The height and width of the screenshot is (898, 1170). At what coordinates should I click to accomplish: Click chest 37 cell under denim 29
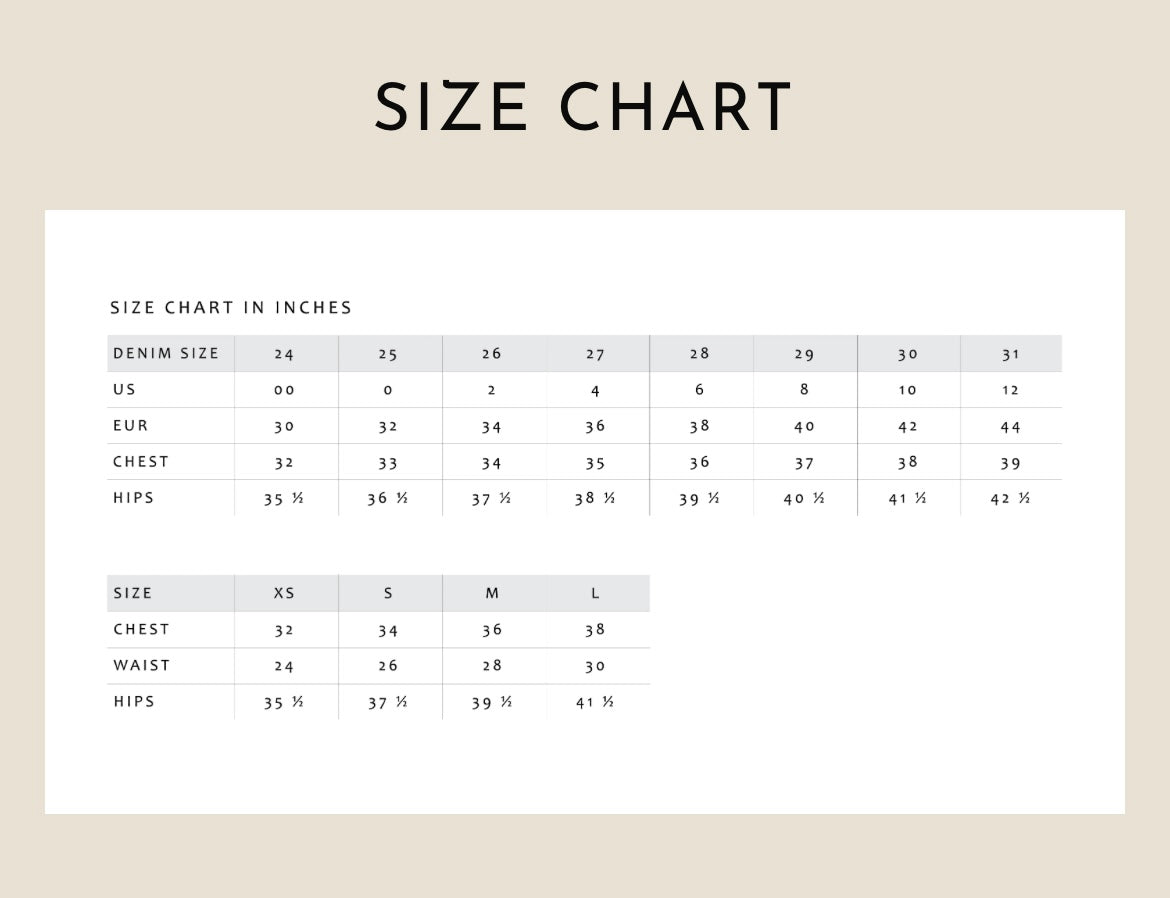[x=804, y=463]
